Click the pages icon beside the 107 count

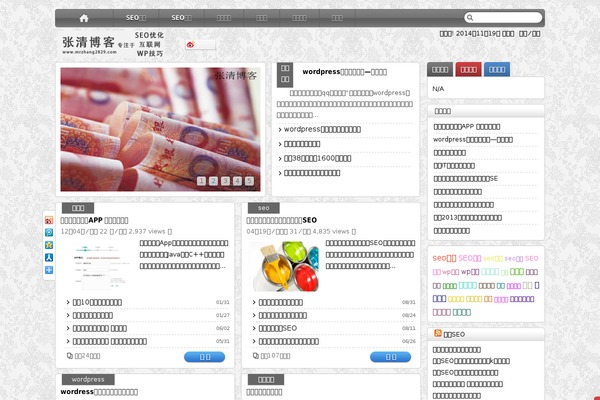pyautogui.click(x=256, y=356)
